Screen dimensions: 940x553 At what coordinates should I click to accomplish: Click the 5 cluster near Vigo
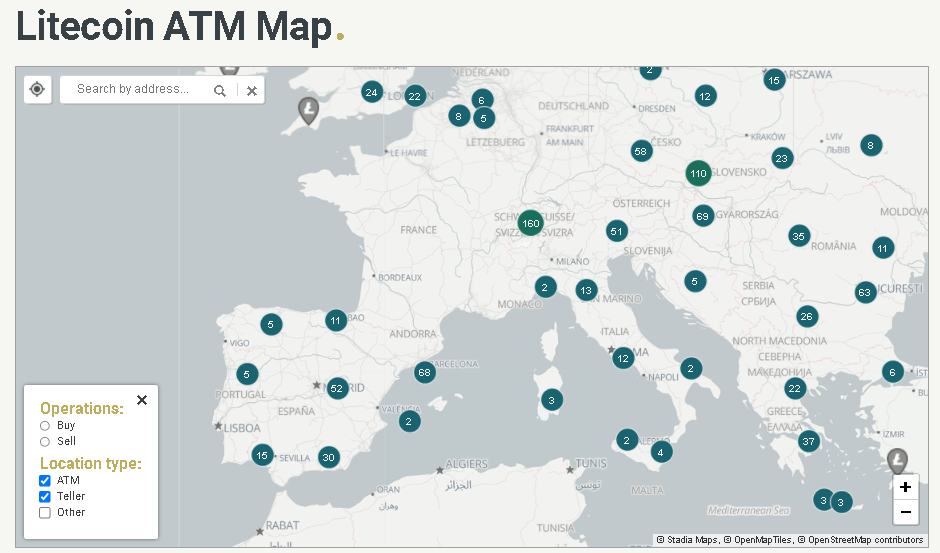coord(271,324)
